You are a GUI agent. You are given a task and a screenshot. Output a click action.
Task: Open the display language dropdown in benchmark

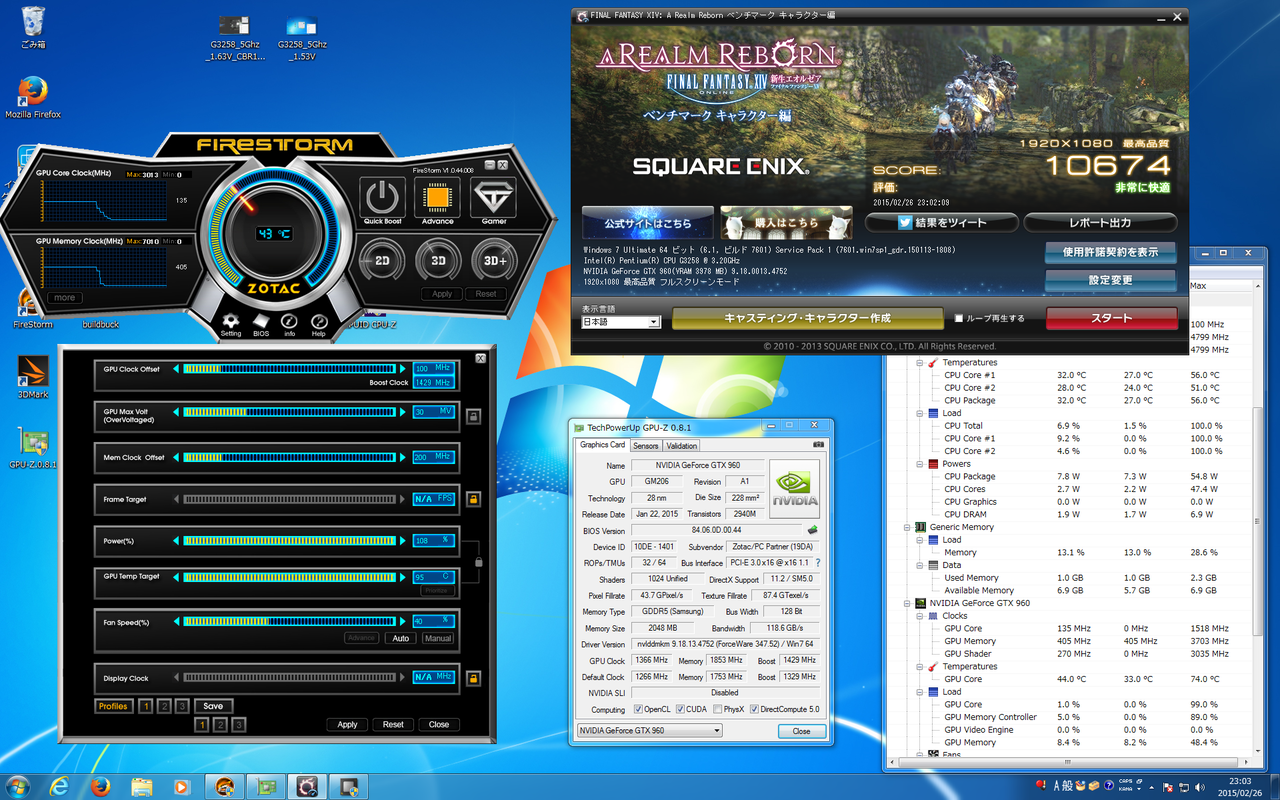[621, 322]
